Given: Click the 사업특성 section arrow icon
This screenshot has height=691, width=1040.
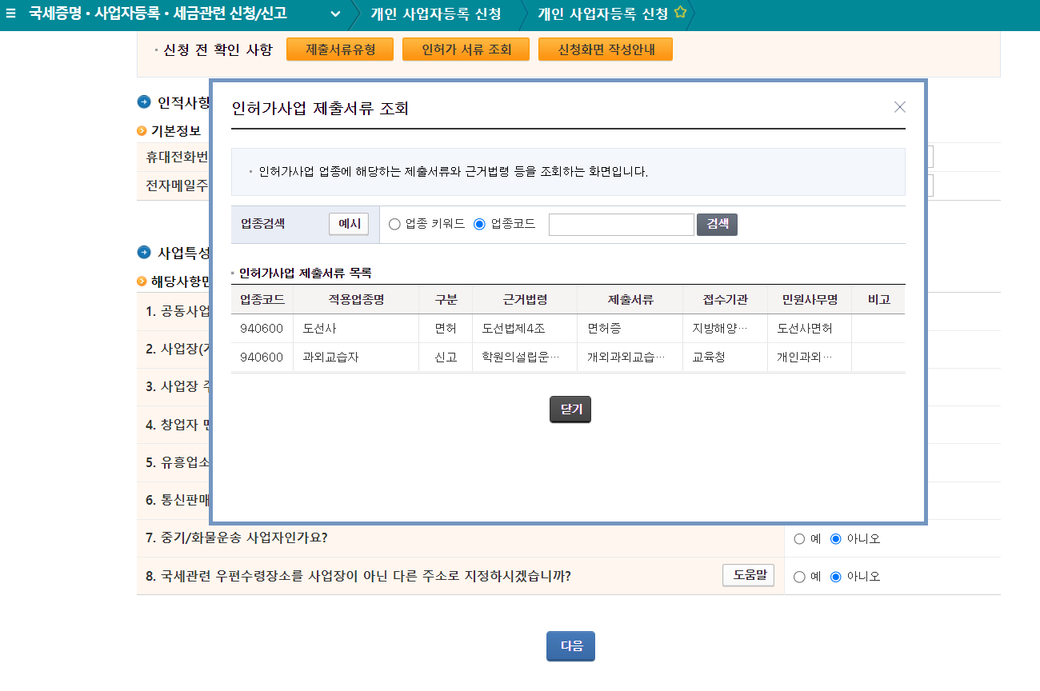Looking at the screenshot, I should click(x=144, y=252).
